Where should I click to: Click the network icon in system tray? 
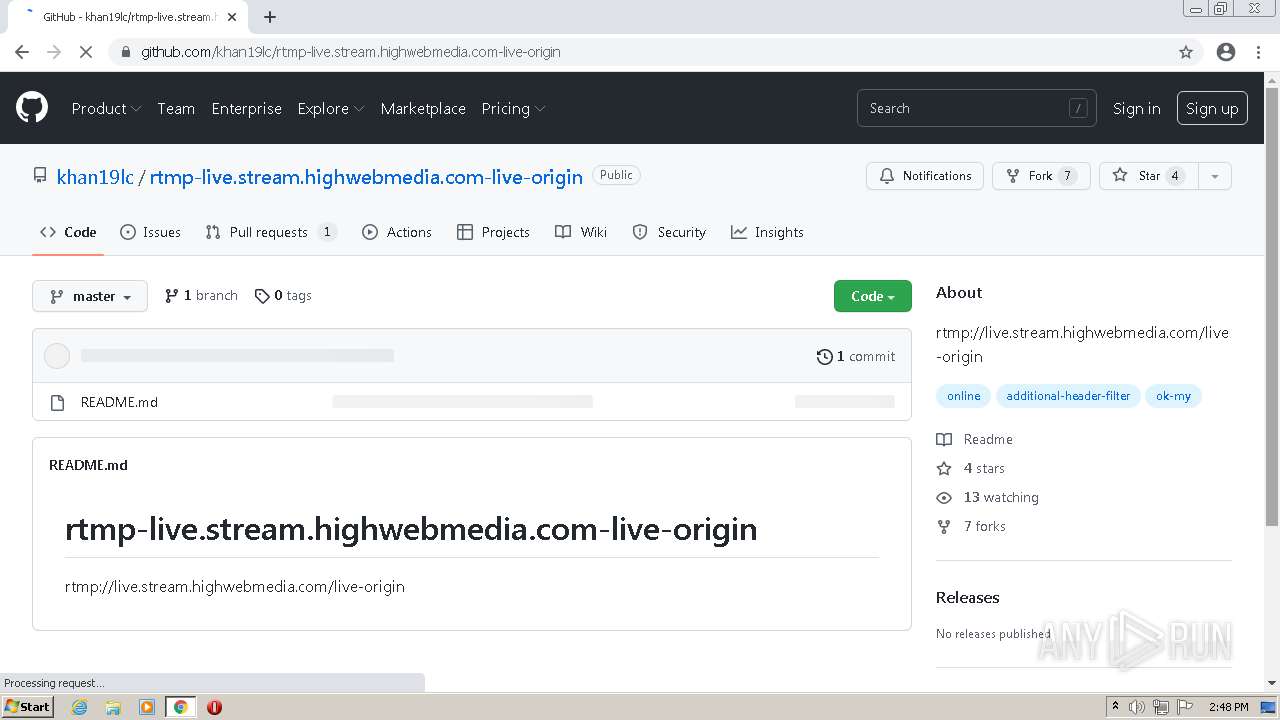(1161, 707)
